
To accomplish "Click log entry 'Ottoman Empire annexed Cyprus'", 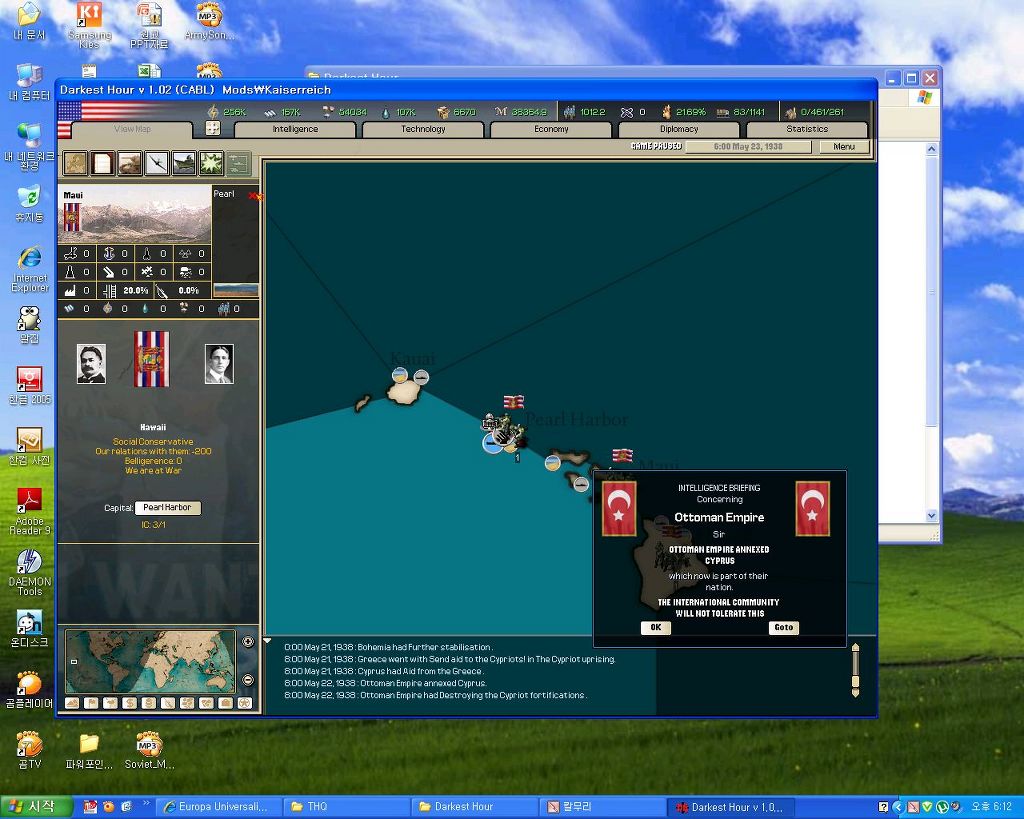I will pyautogui.click(x=385, y=683).
